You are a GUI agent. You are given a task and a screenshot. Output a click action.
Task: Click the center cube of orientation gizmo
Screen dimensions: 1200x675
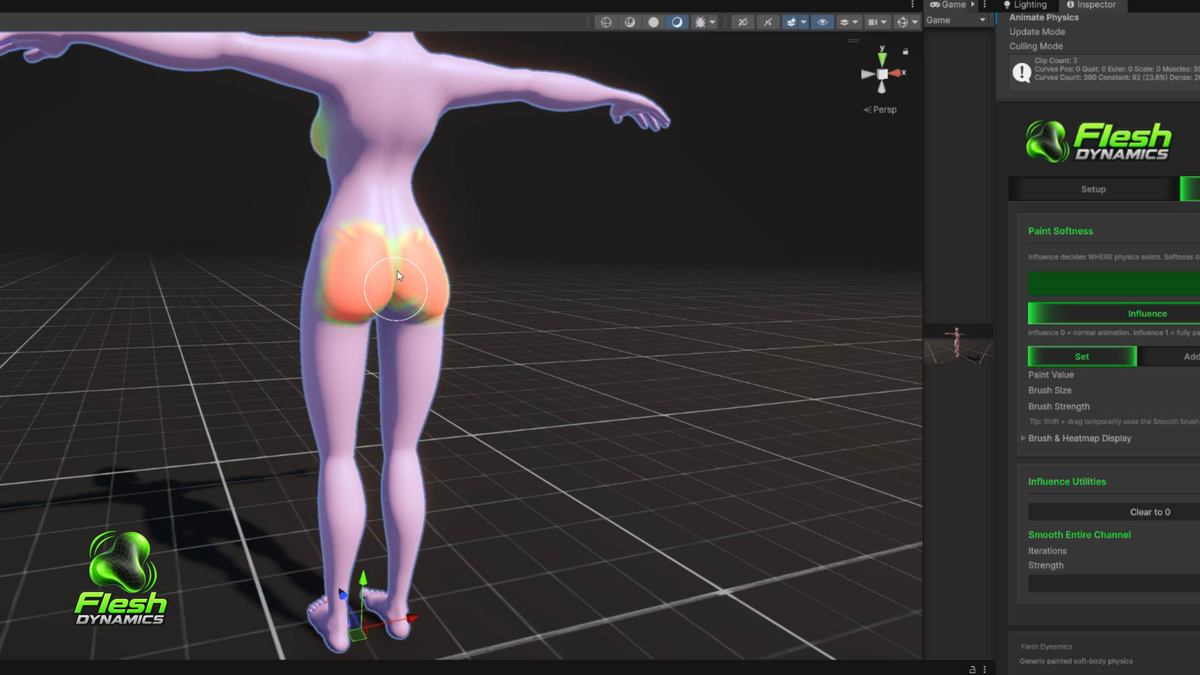(x=882, y=74)
